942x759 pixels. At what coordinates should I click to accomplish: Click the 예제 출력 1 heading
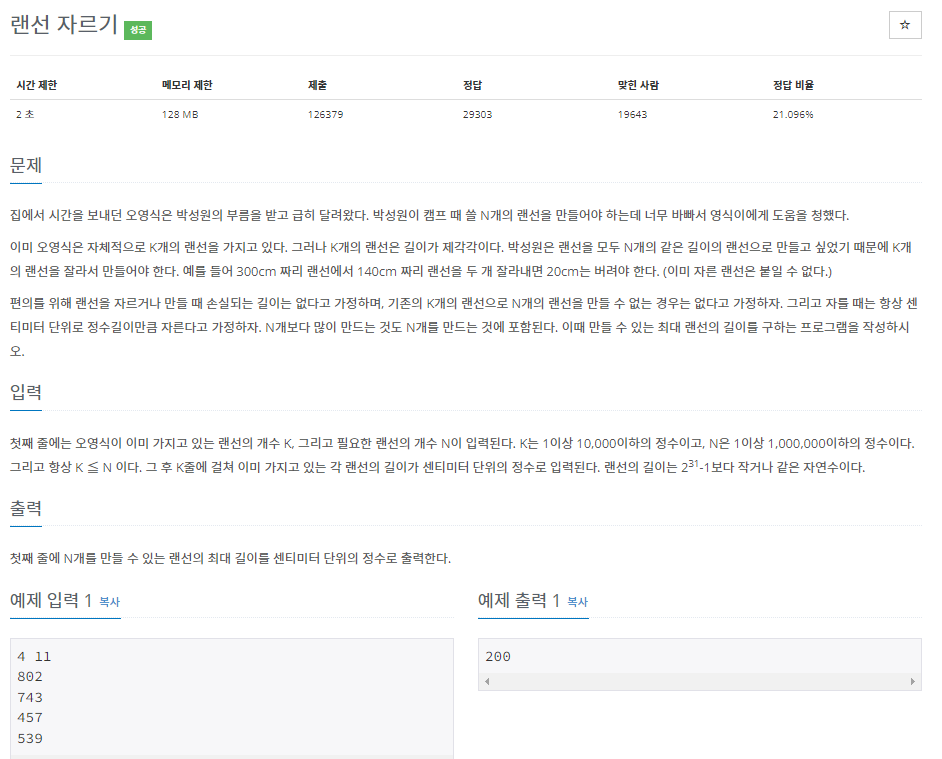(x=518, y=600)
